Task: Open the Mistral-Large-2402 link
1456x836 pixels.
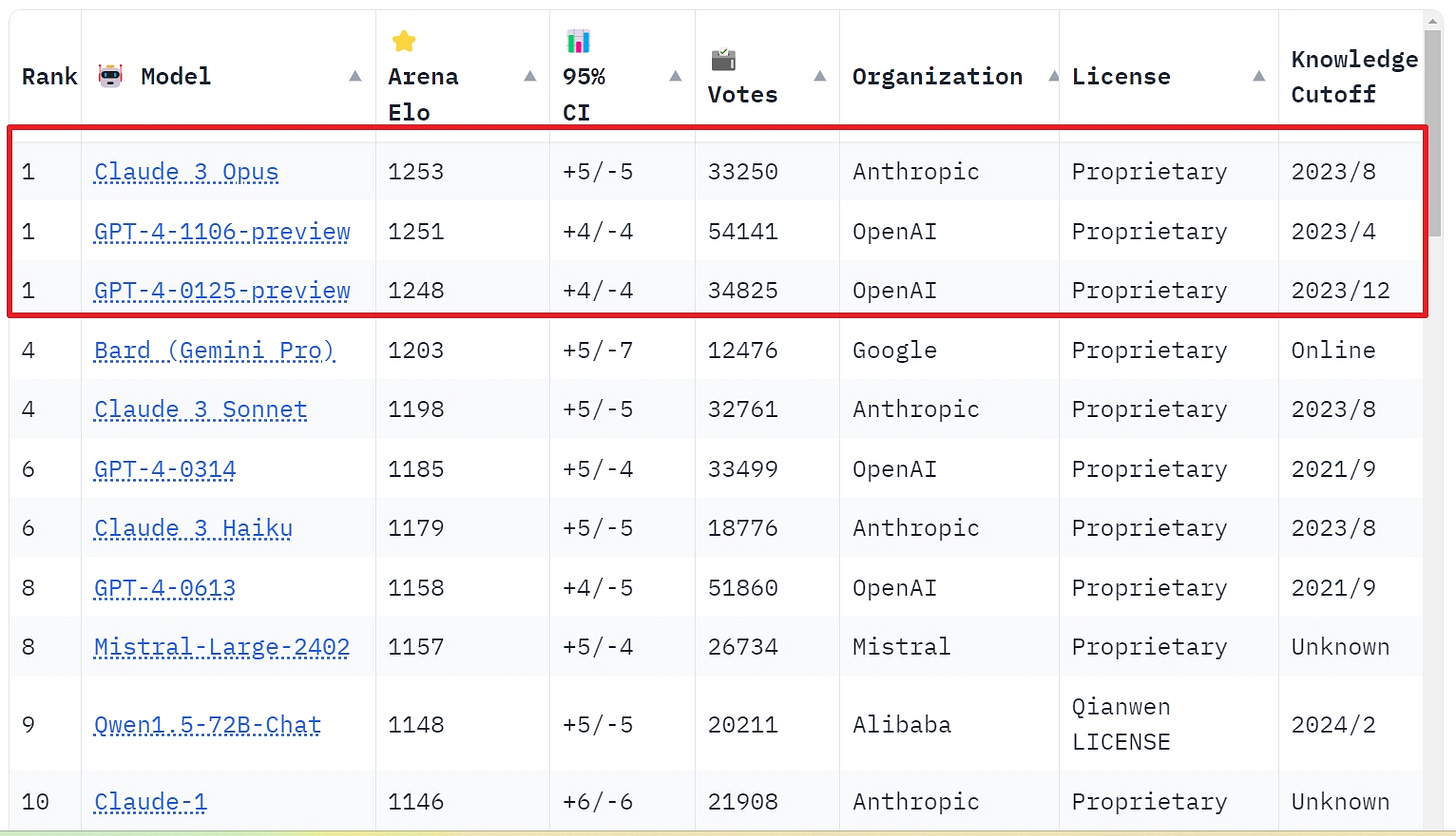Action: 222,648
